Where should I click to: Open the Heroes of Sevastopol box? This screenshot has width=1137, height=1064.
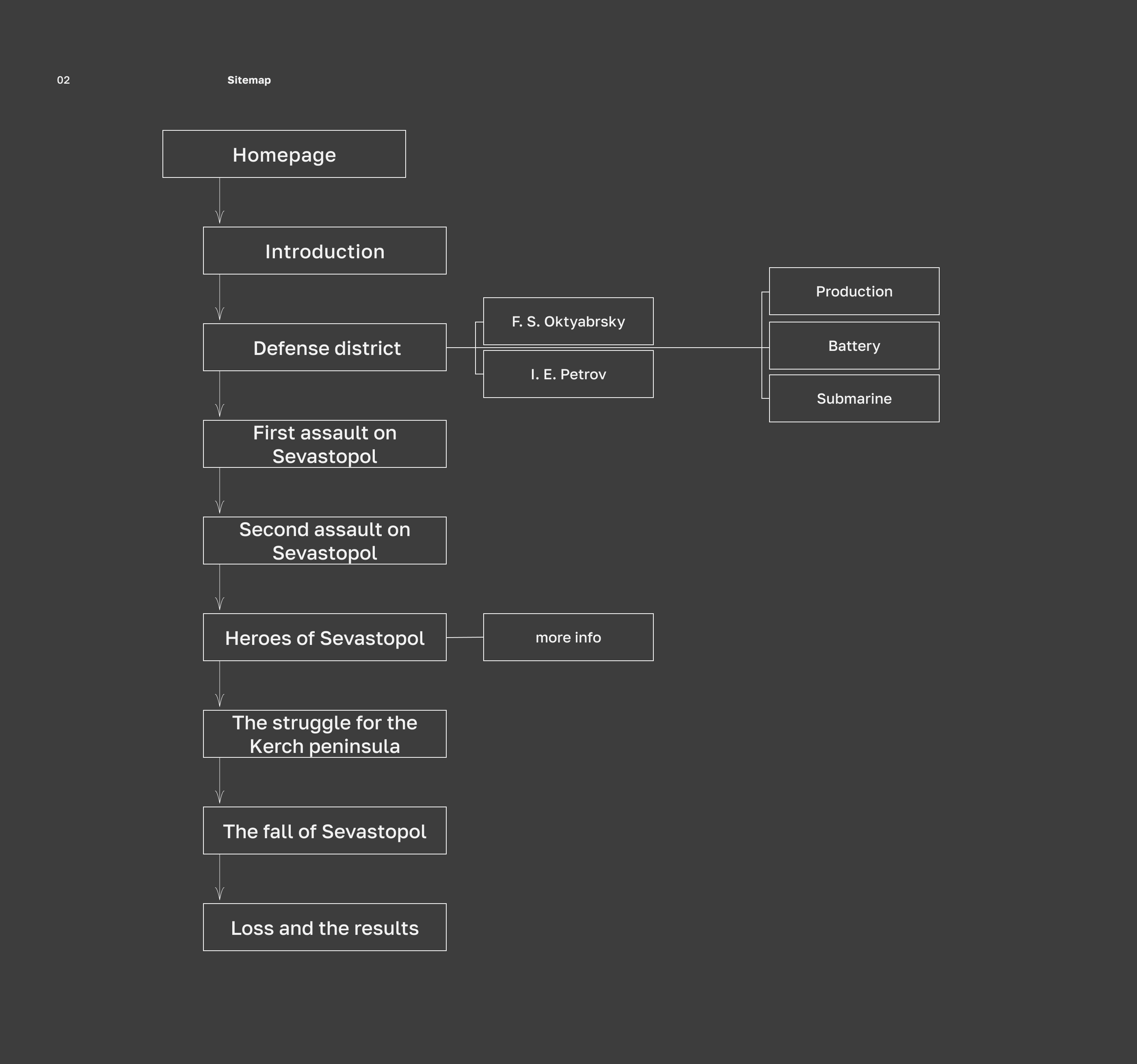pos(324,637)
